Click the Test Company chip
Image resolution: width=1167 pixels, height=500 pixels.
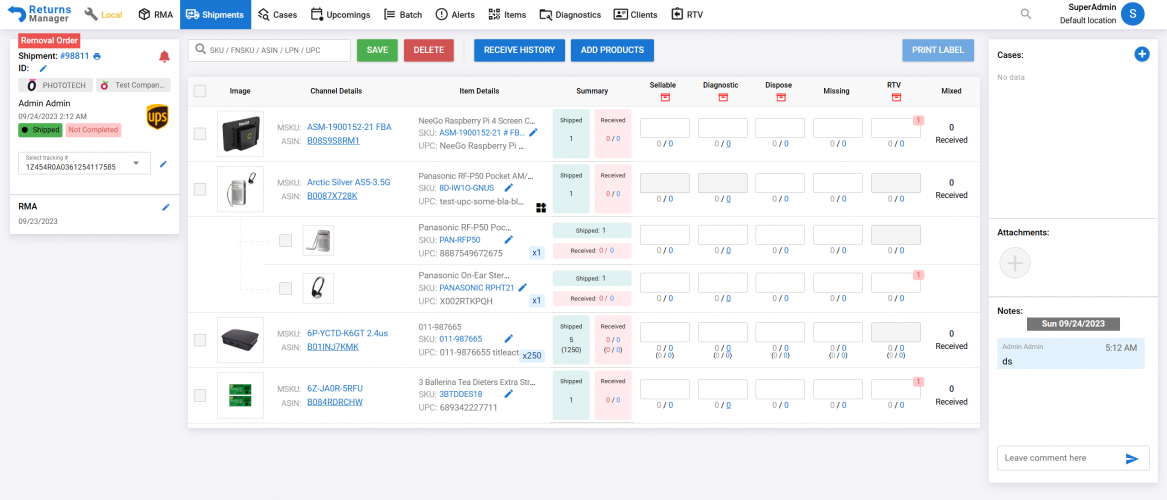134,86
